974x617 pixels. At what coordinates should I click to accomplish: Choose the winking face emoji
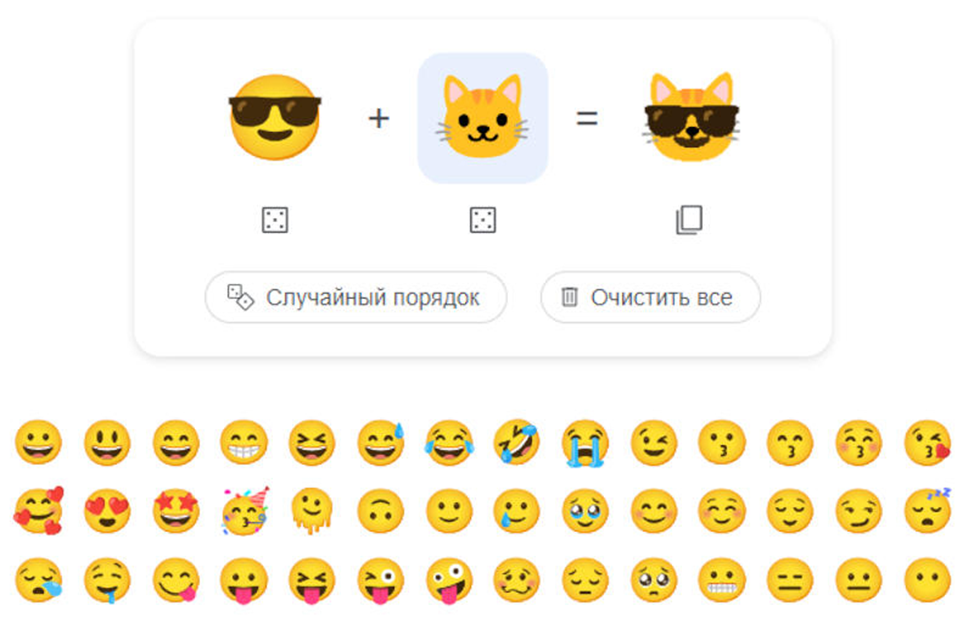(x=653, y=443)
